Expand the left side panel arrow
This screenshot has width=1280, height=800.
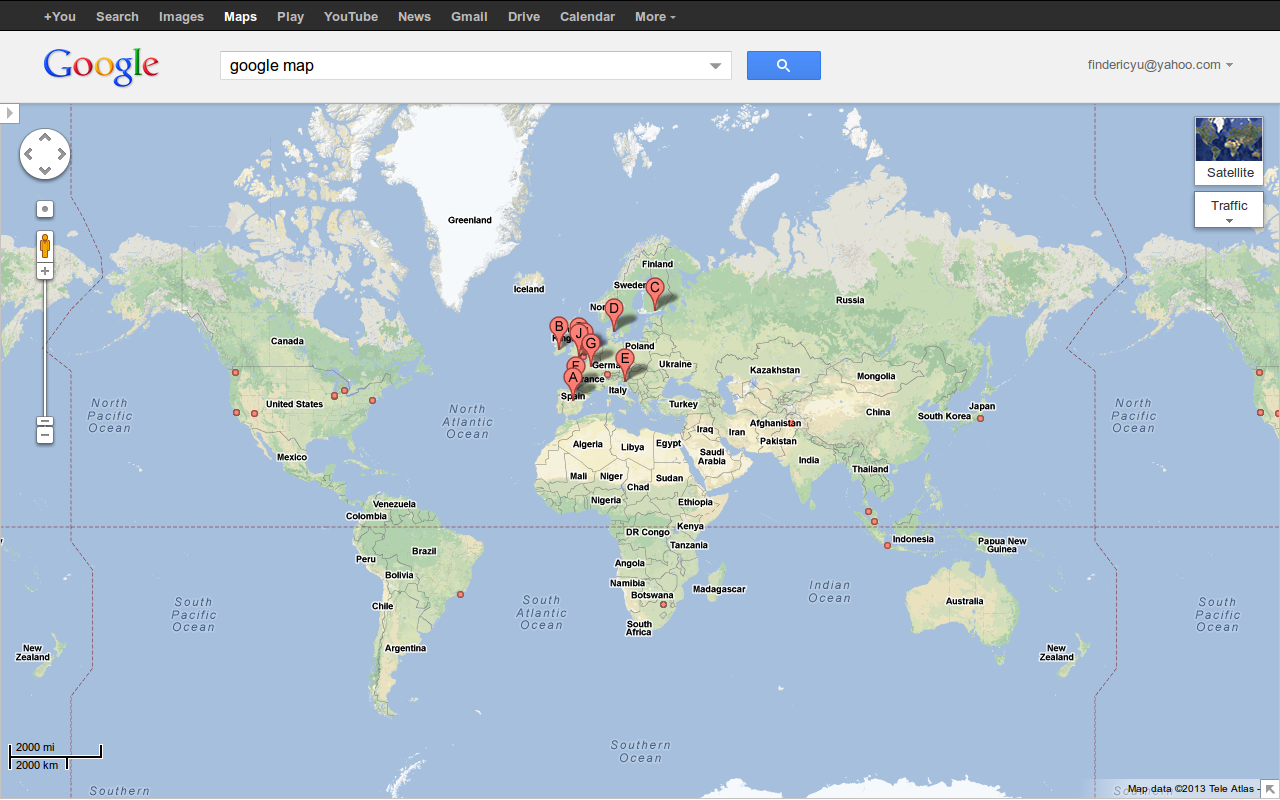point(10,113)
